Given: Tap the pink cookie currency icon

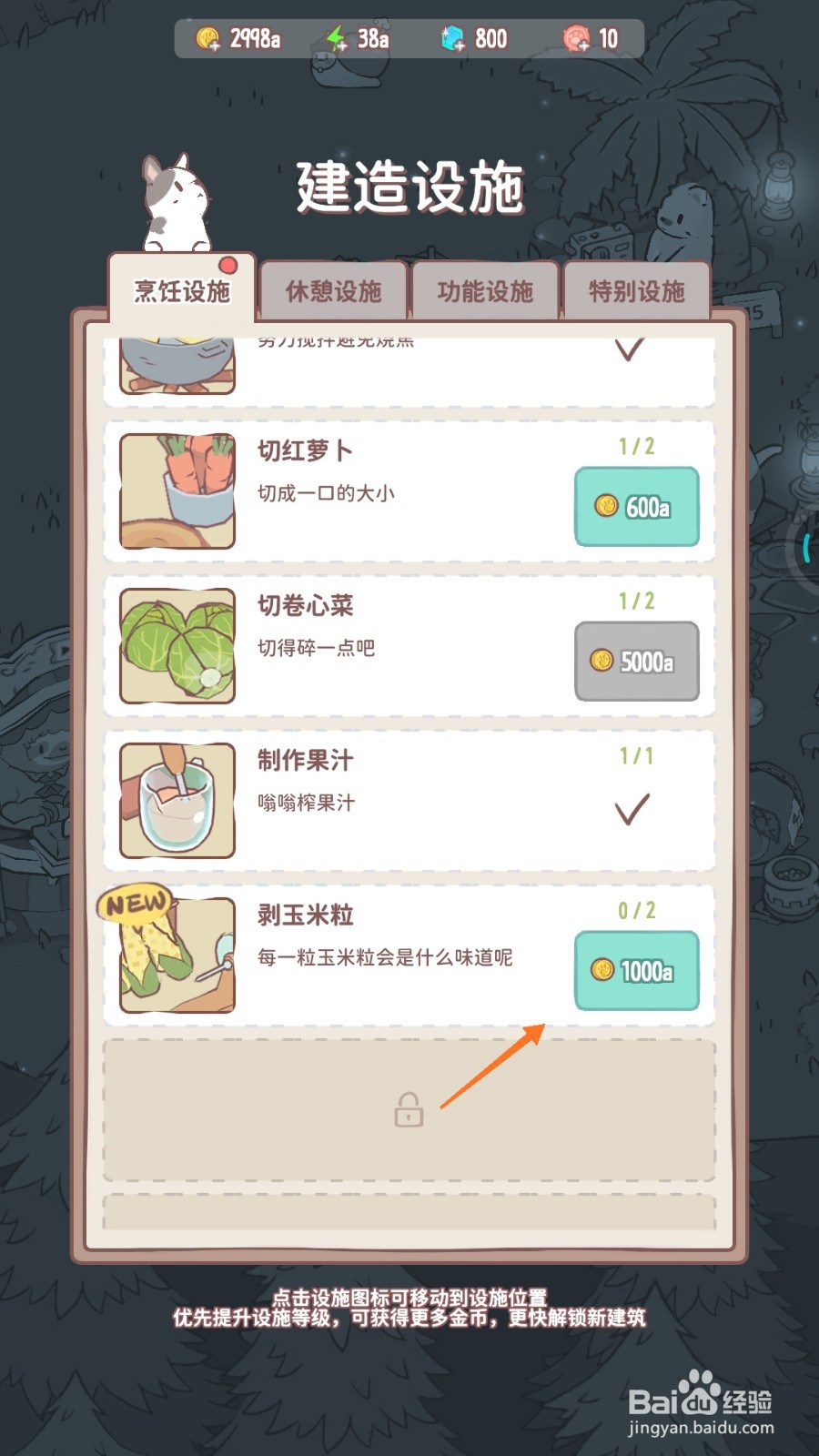Looking at the screenshot, I should 576,39.
